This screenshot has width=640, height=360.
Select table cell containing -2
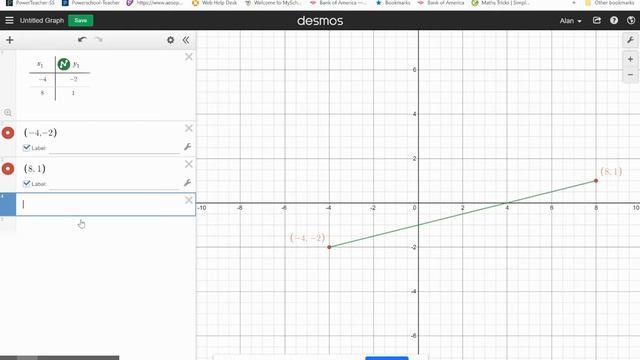point(73,79)
